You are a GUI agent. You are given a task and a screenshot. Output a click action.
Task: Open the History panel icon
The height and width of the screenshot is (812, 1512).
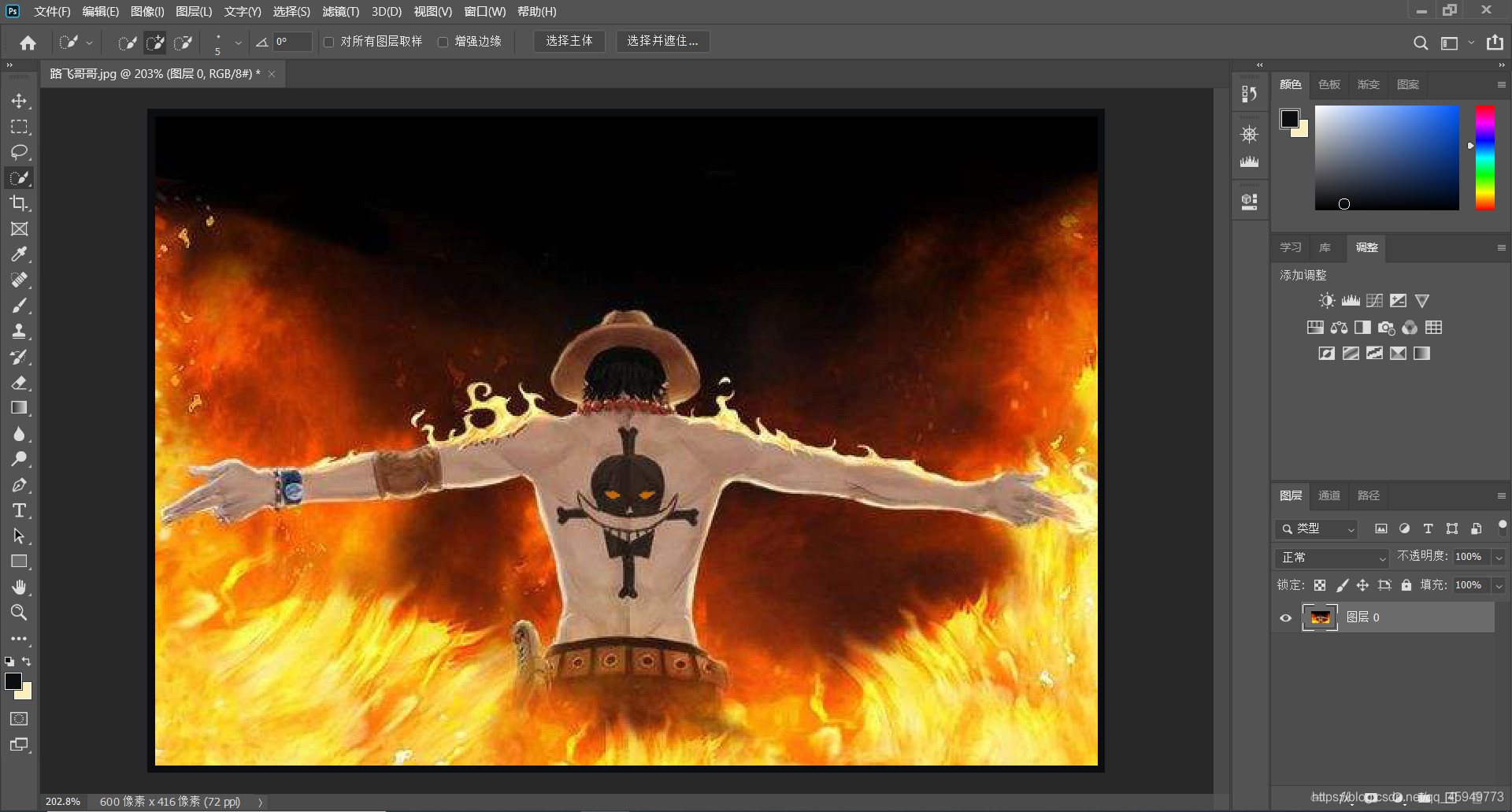[x=1249, y=95]
